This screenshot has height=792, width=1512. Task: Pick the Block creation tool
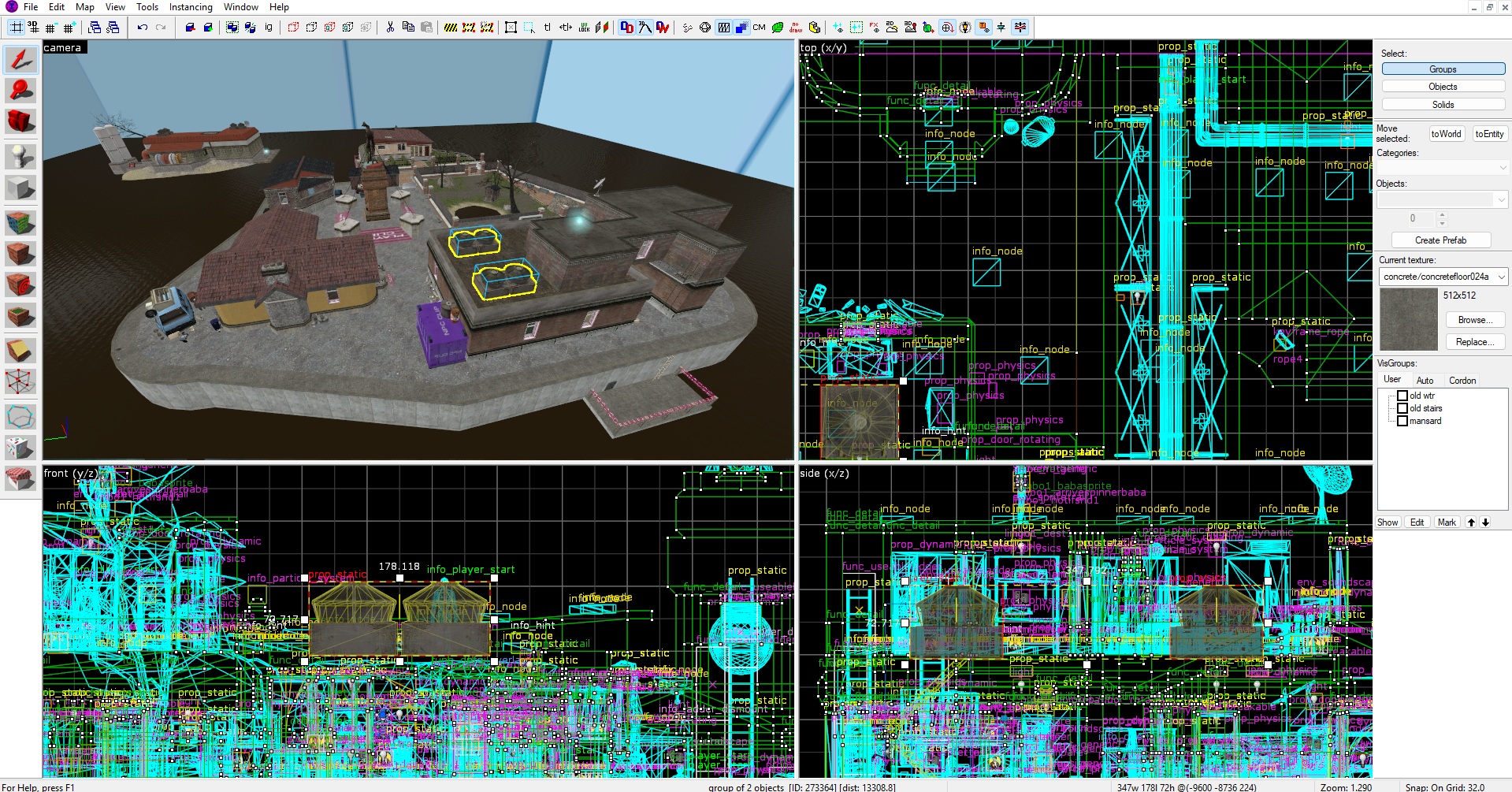pos(20,188)
